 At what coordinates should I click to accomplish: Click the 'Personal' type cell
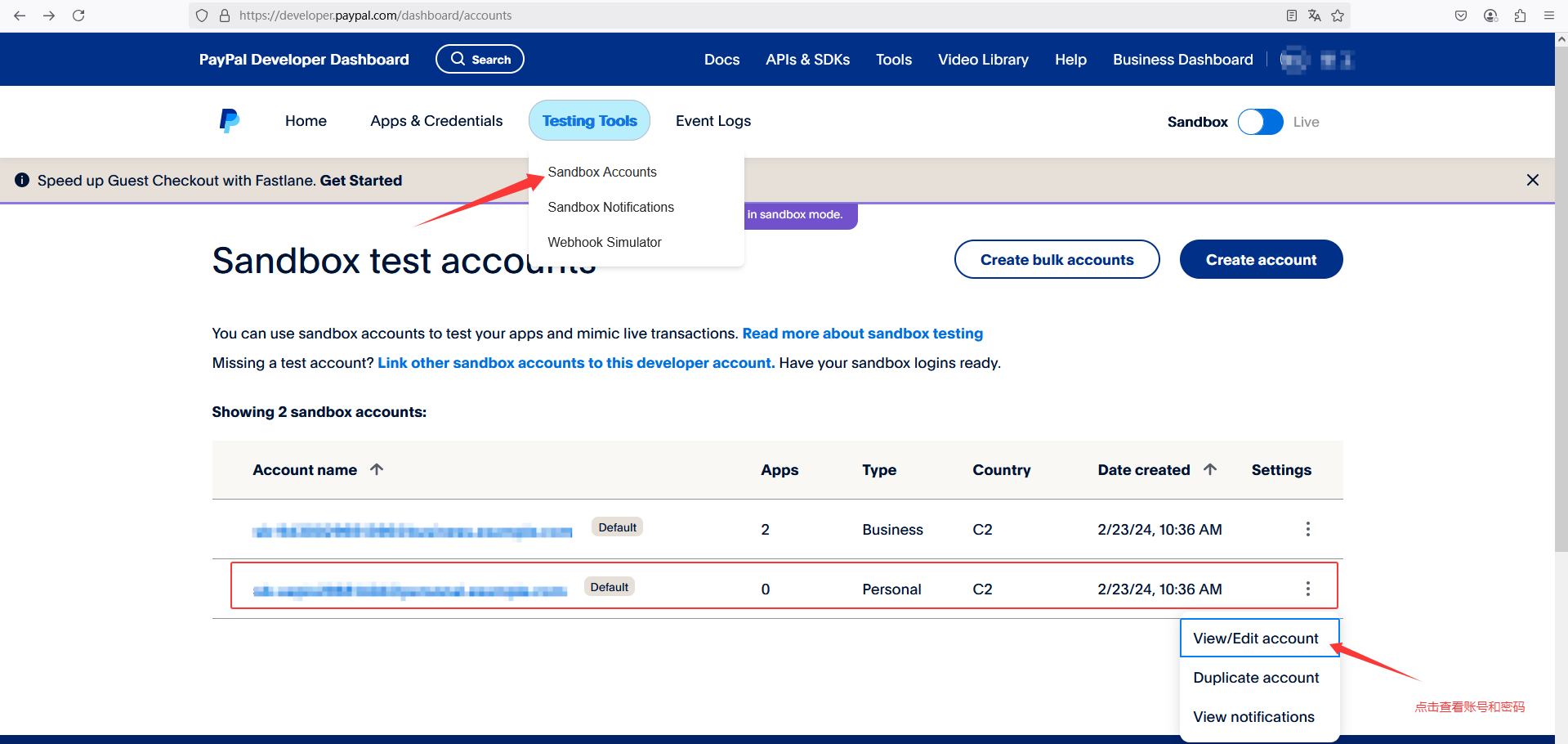click(x=891, y=589)
